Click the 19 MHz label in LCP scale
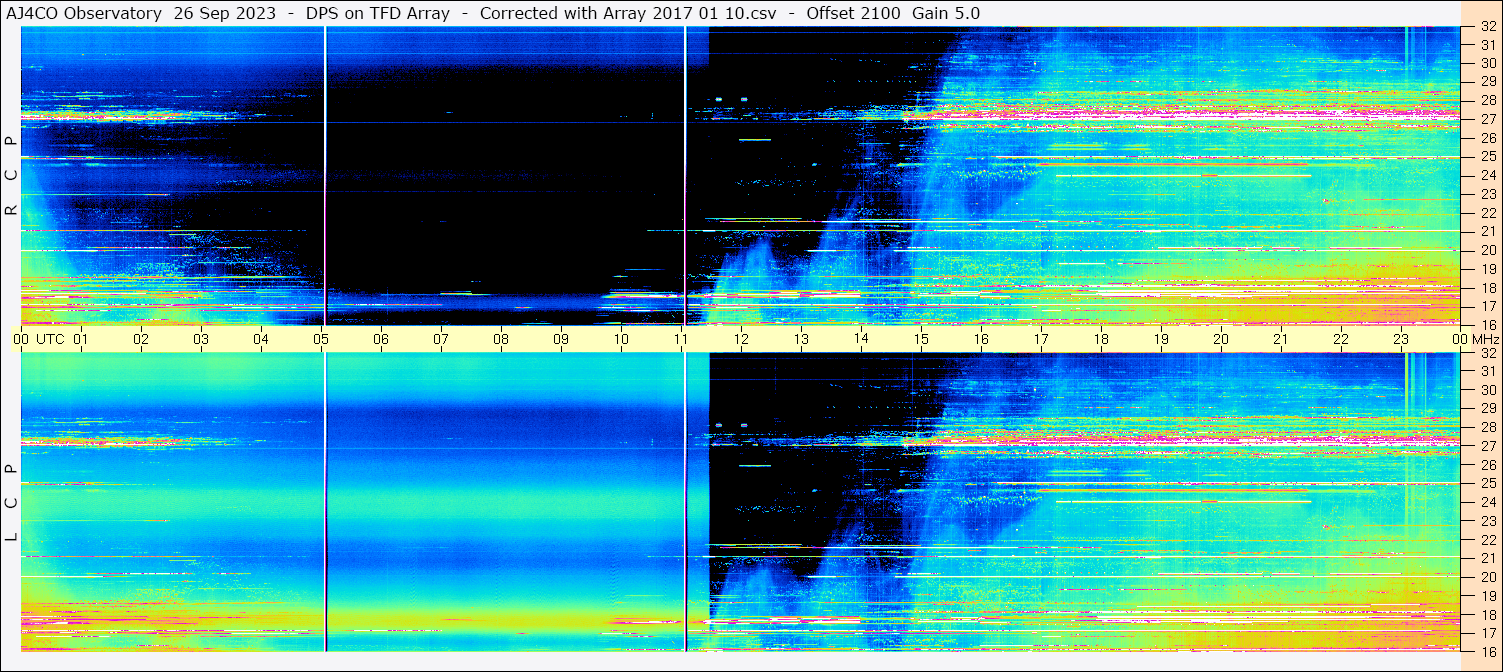Screen dimensions: 1503x672 (1488, 596)
